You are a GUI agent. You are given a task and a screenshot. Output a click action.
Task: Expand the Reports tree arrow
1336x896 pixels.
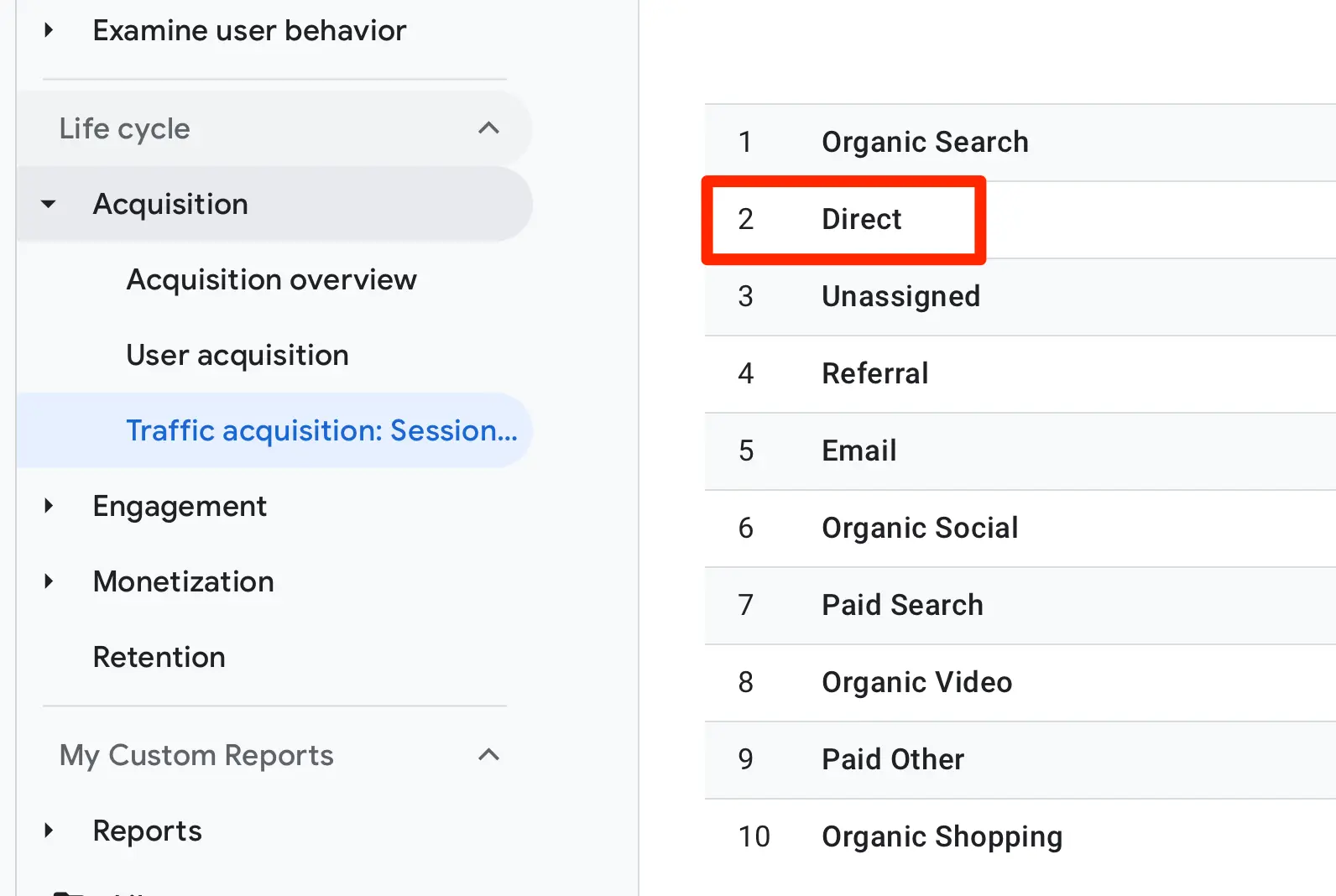[49, 831]
